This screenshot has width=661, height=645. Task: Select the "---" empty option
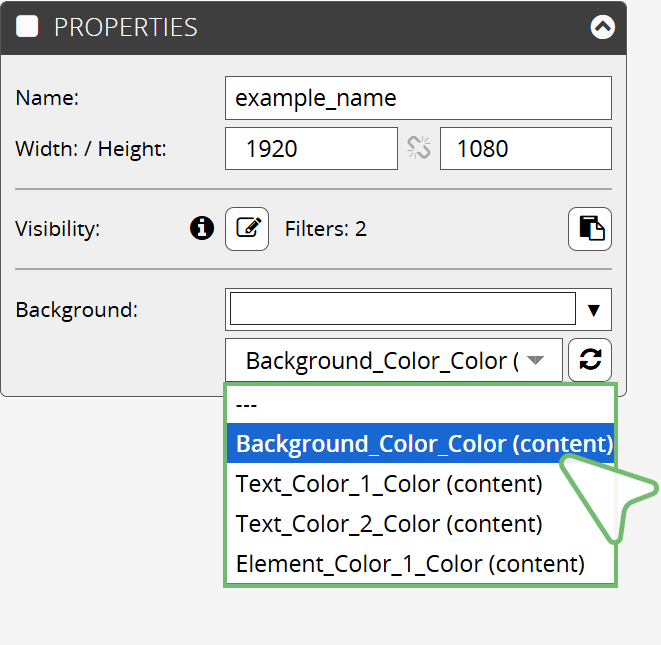click(420, 404)
